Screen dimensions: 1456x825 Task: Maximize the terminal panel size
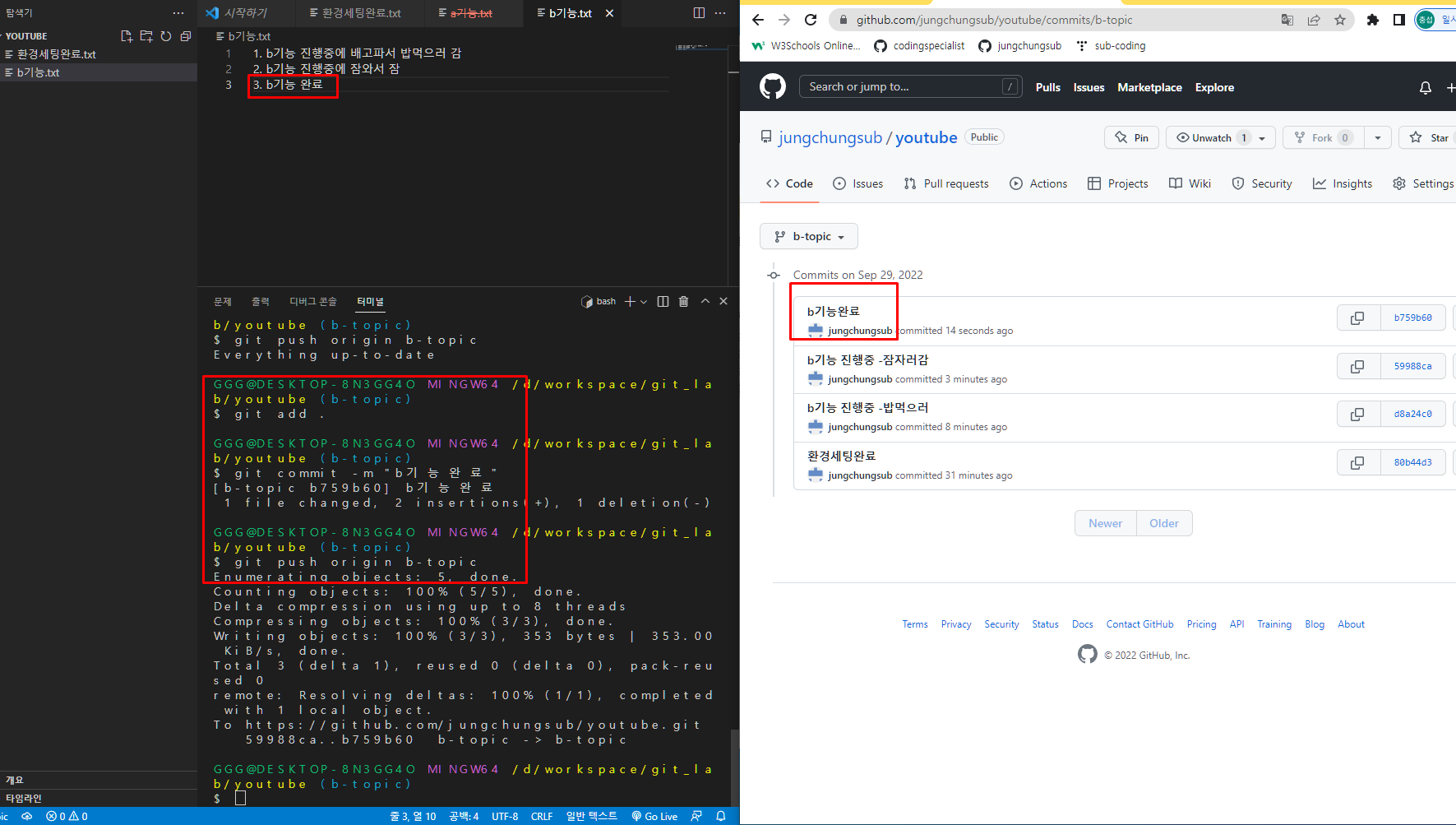(x=705, y=302)
